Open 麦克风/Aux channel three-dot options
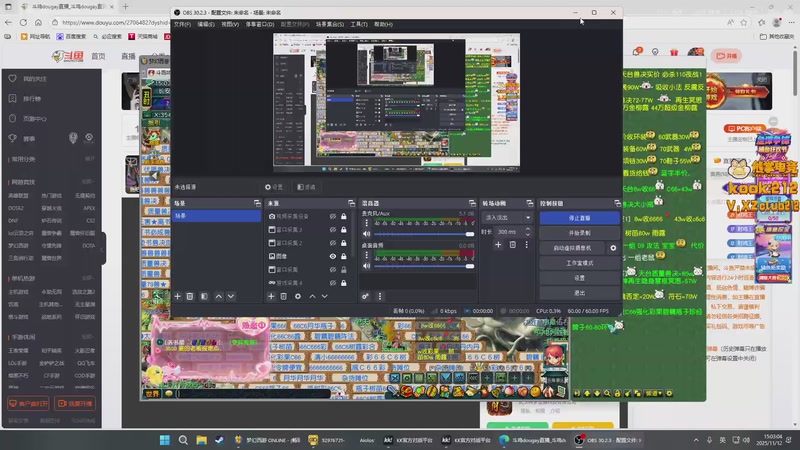Screen dimensions: 800x450 tap(366, 223)
